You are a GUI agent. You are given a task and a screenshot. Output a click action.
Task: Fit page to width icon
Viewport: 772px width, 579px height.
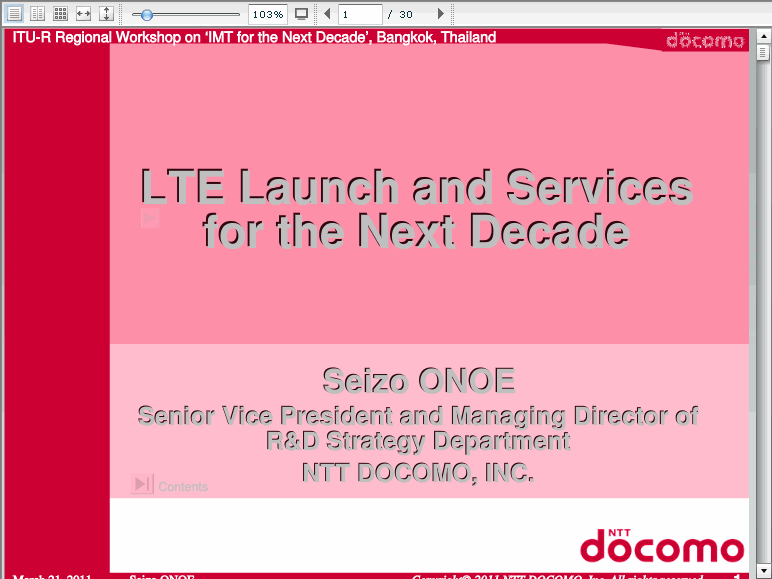click(x=83, y=14)
